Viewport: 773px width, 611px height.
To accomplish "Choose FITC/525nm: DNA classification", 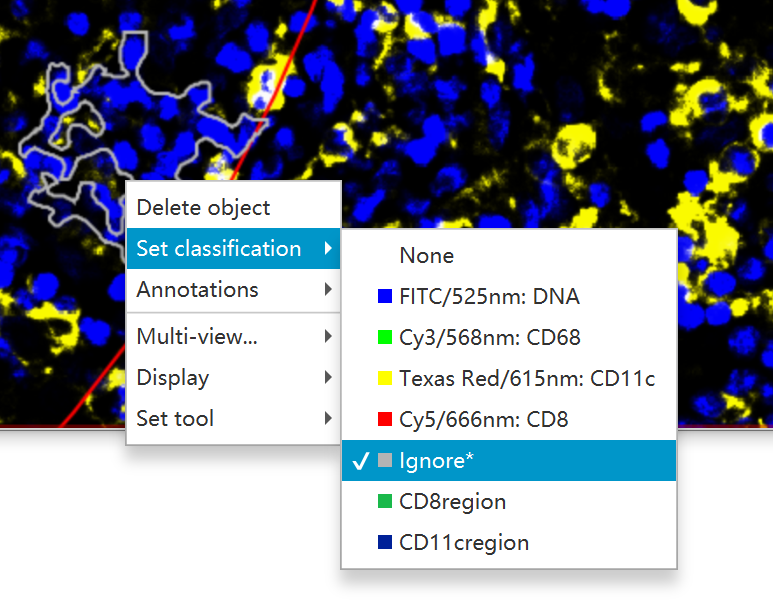I will coord(489,297).
